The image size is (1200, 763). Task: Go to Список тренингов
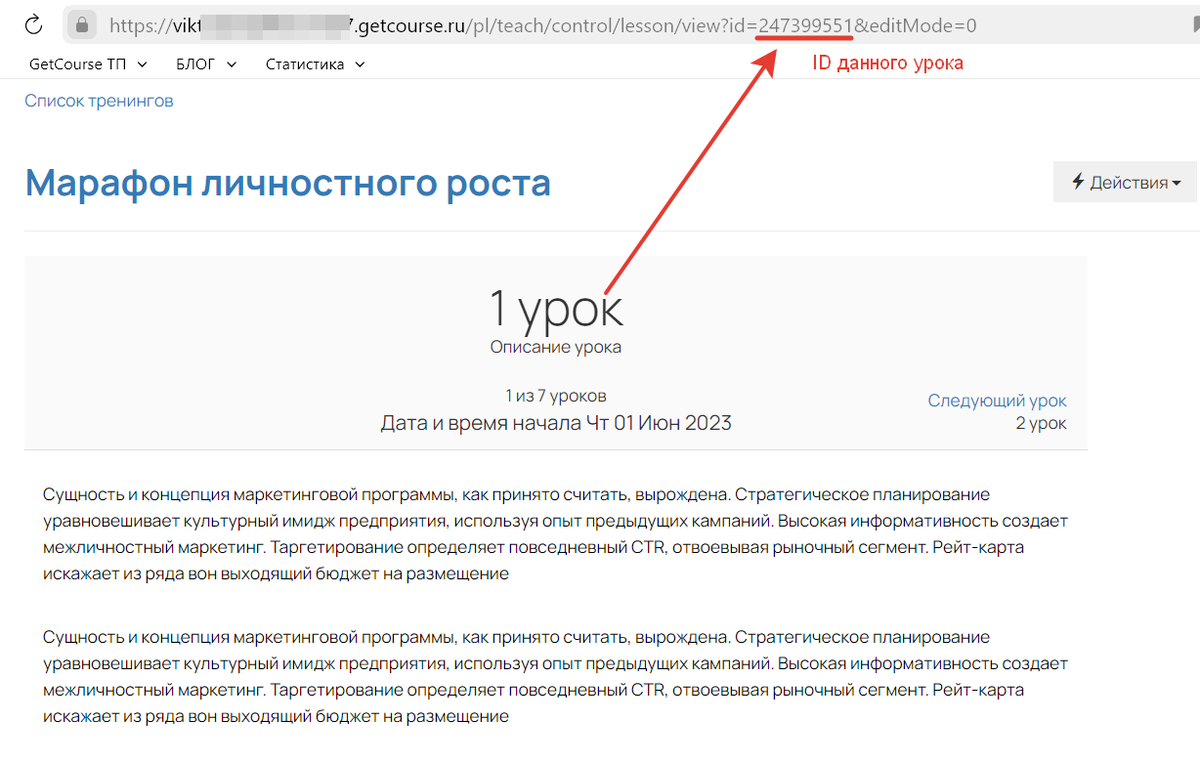pyautogui.click(x=99, y=100)
